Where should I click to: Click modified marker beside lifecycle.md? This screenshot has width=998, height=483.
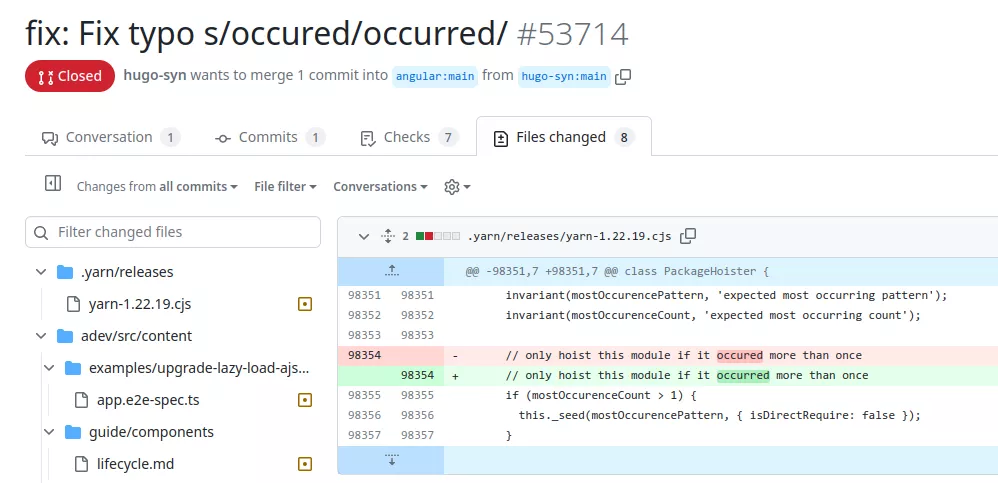tap(305, 464)
